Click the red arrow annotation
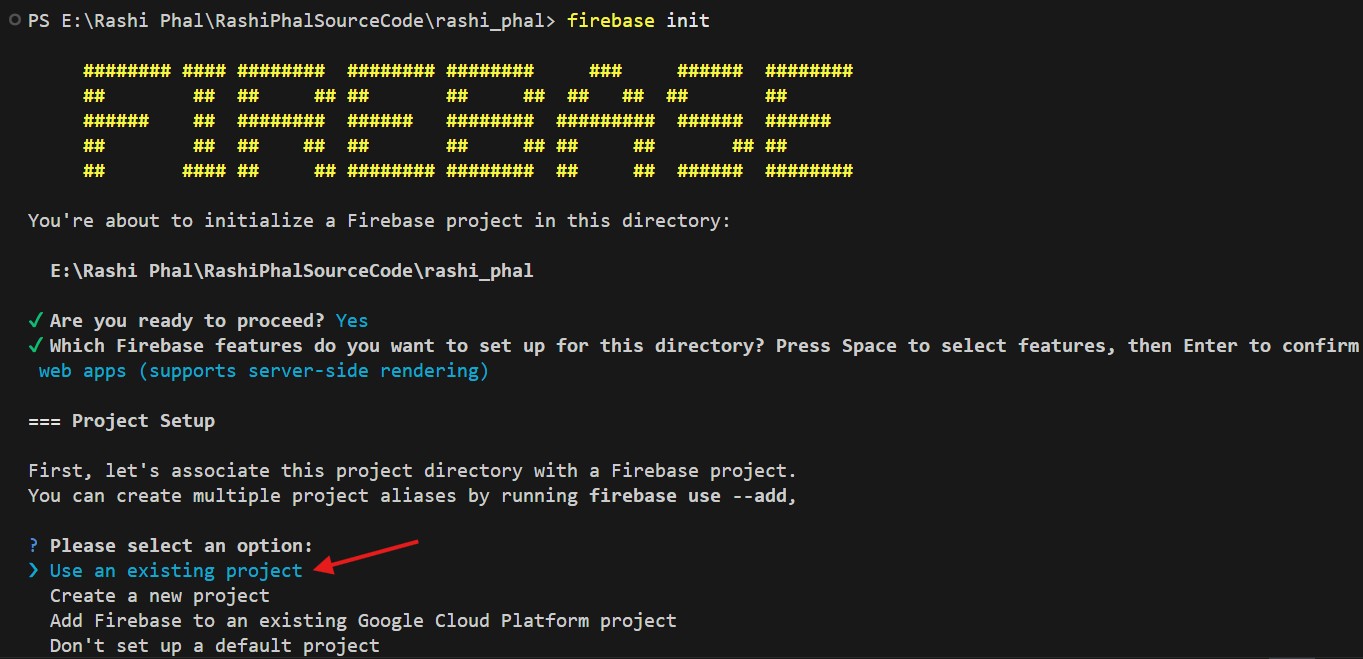1363x659 pixels. pyautogui.click(x=370, y=556)
